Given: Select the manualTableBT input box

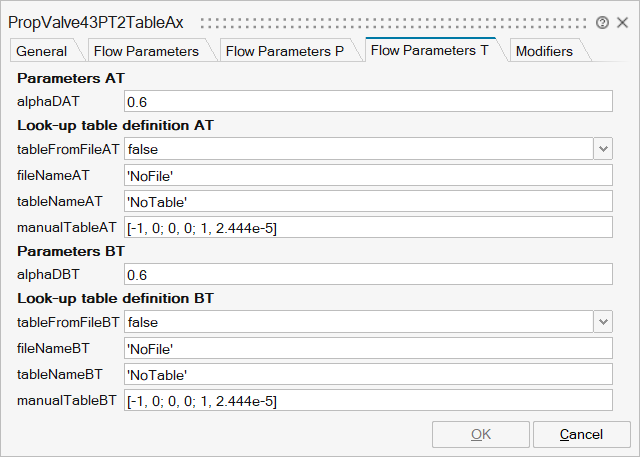Looking at the screenshot, I should [x=367, y=401].
